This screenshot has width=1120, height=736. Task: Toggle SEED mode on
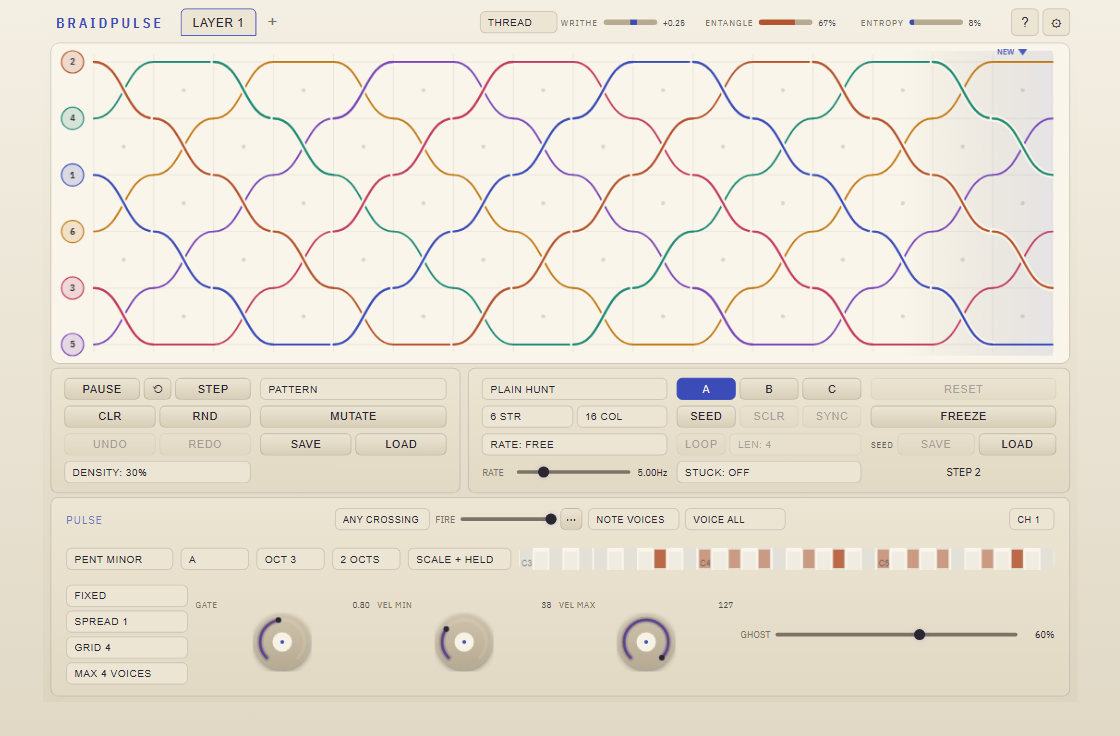coord(706,416)
